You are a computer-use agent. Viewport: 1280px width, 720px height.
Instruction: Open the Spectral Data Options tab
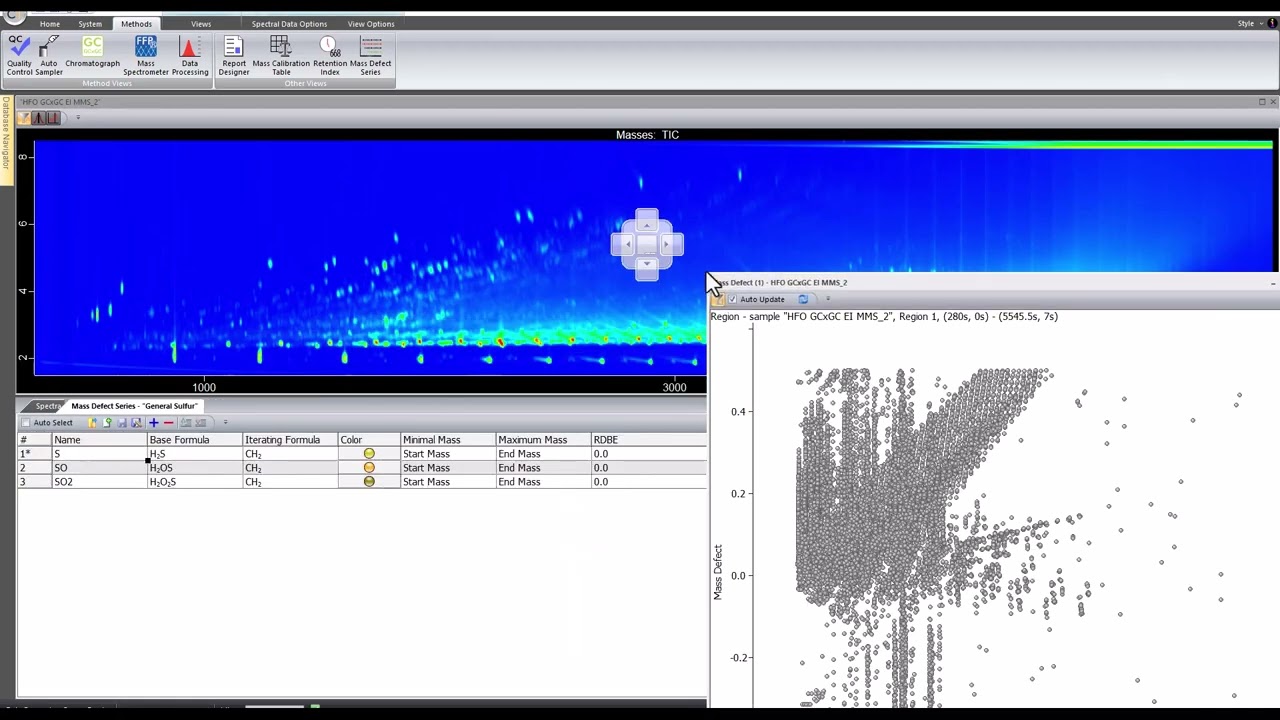point(289,24)
